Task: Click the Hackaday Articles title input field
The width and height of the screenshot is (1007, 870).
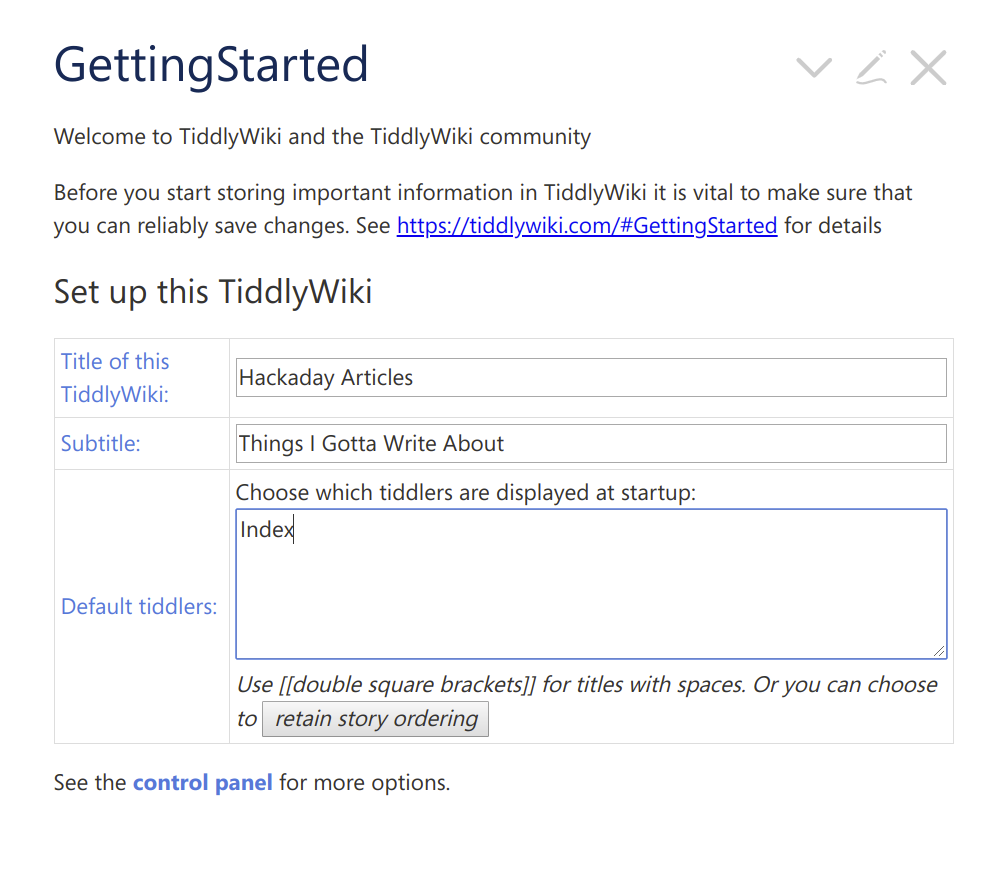Action: pyautogui.click(x=590, y=378)
